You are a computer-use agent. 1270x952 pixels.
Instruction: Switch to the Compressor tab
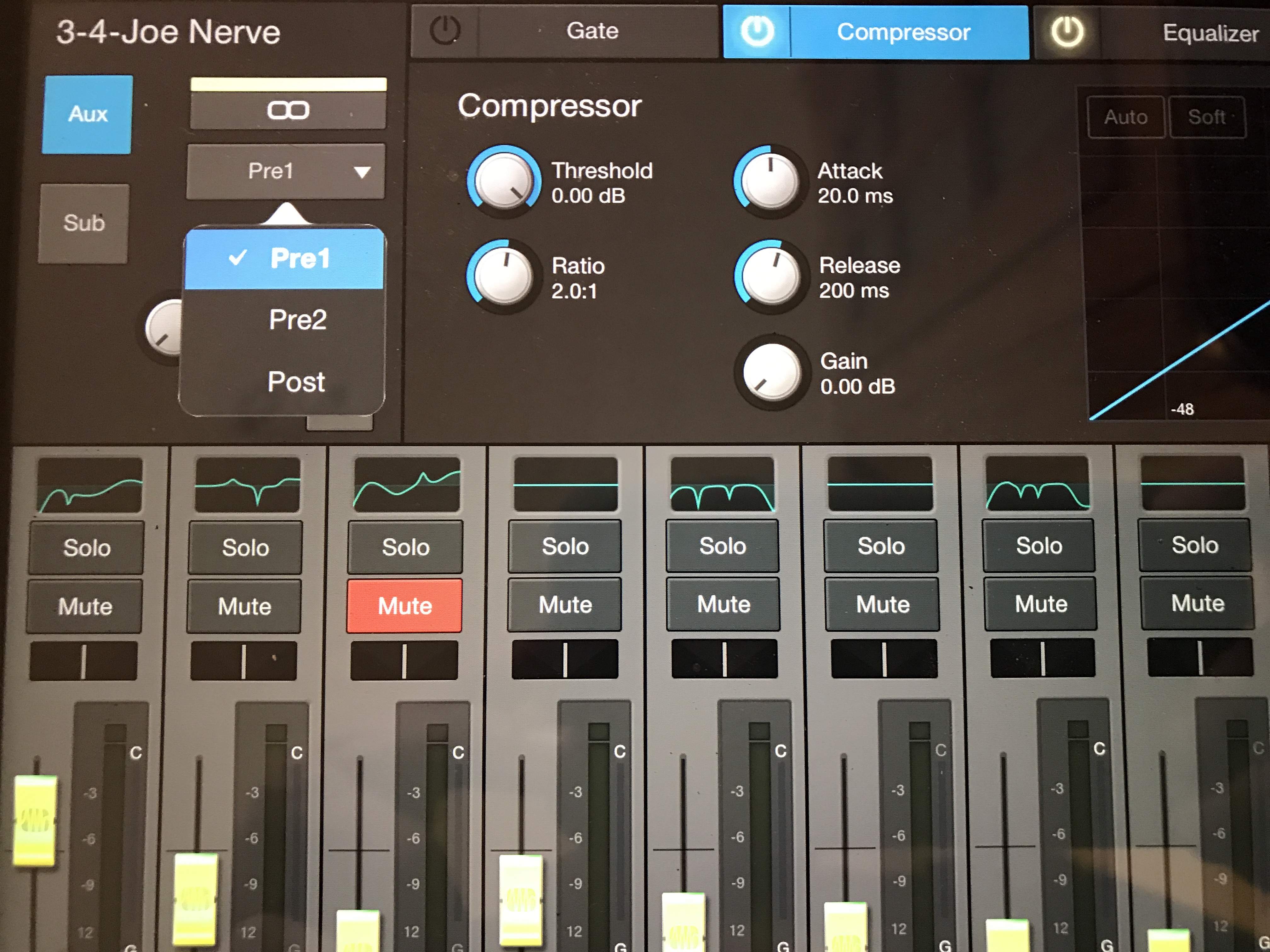(x=904, y=33)
